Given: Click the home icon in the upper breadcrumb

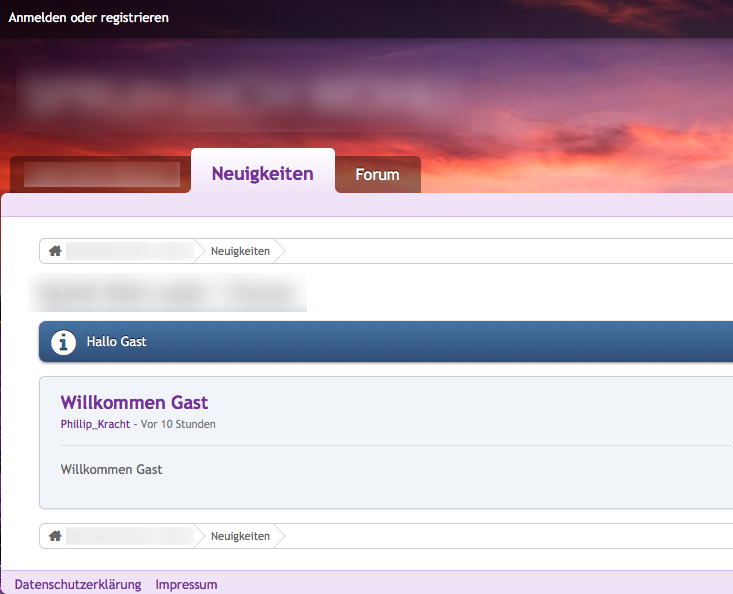Looking at the screenshot, I should point(55,251).
